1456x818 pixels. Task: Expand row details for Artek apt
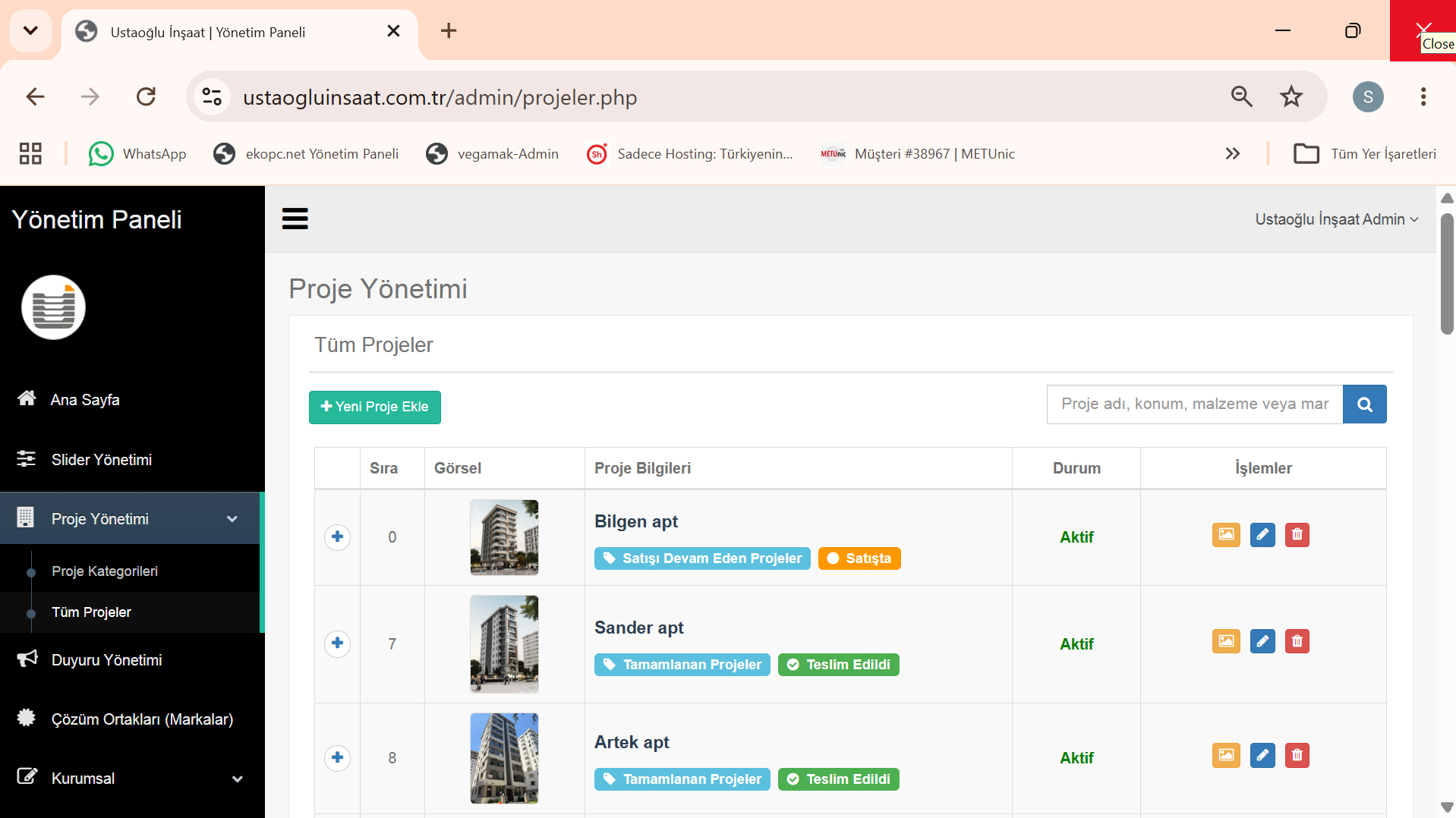pos(337,757)
